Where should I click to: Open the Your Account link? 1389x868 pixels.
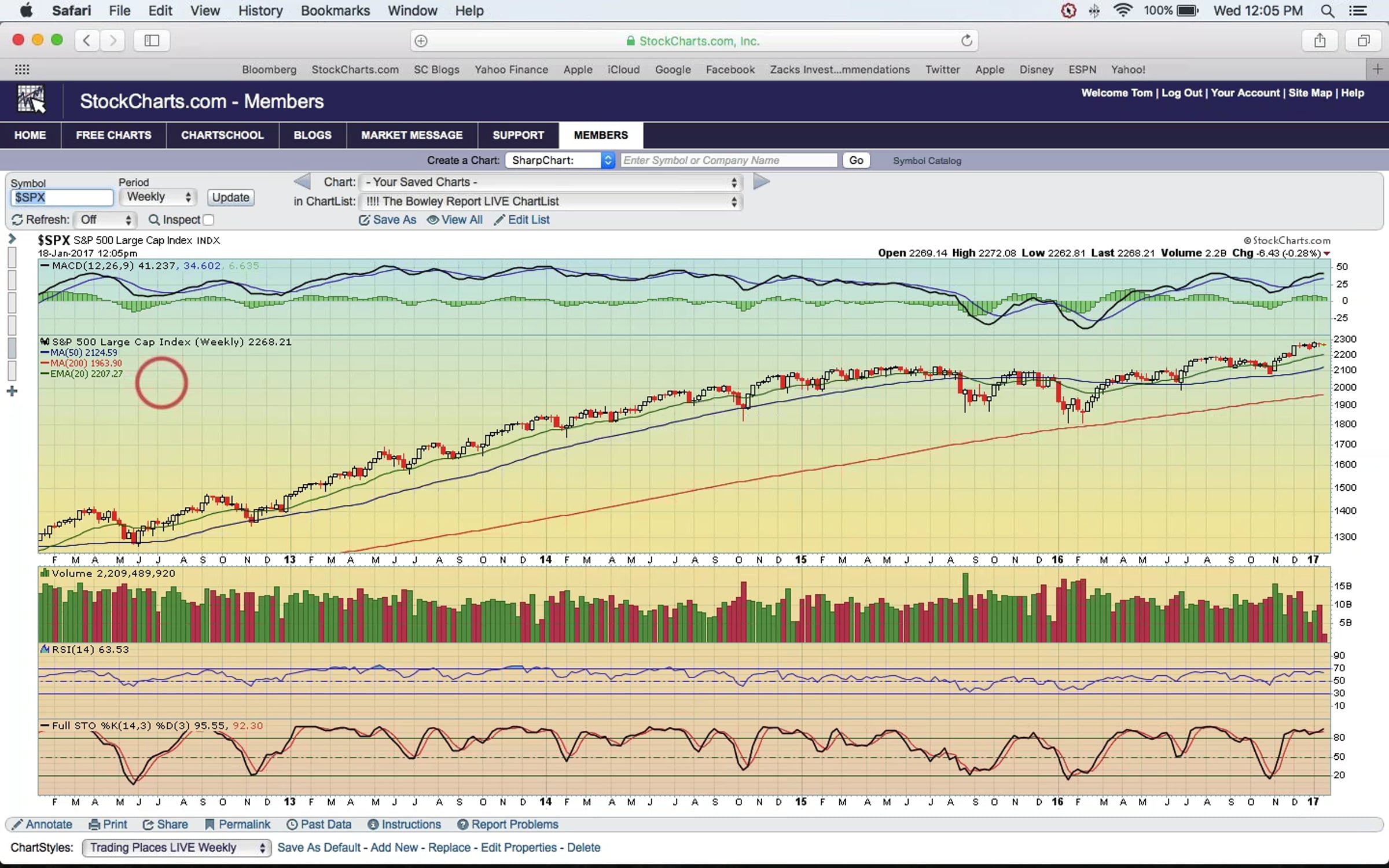click(x=1245, y=93)
